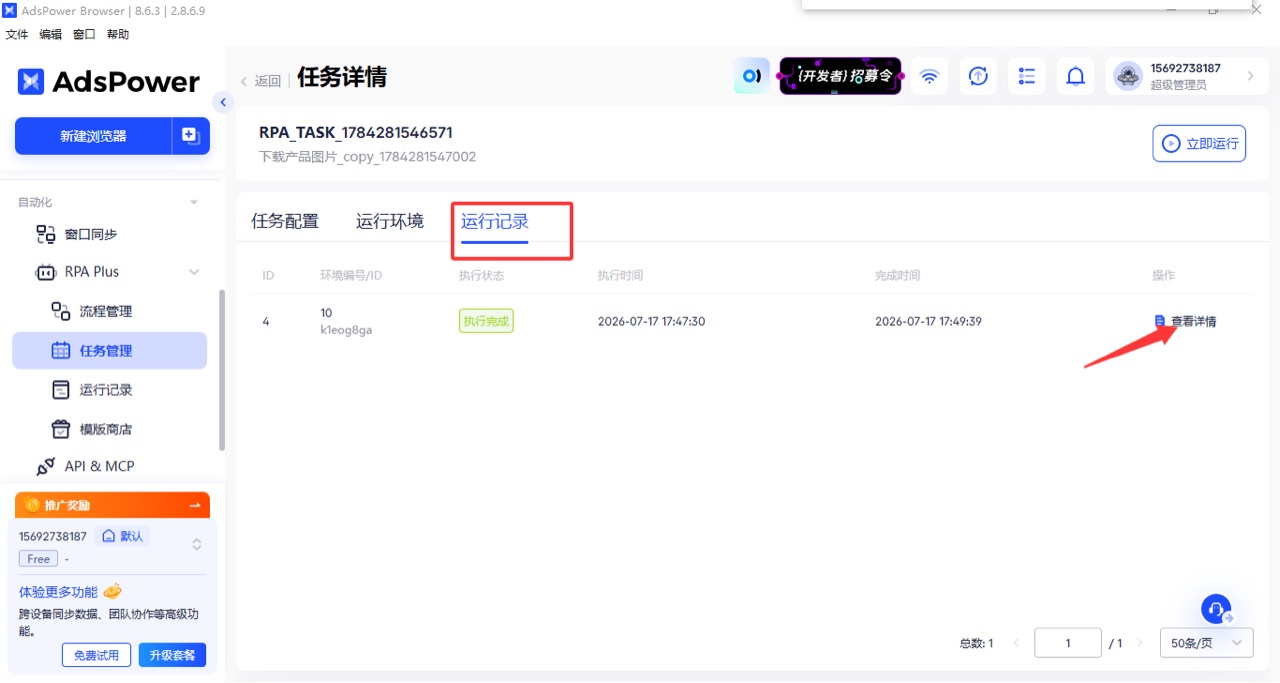Click the 执行完成 status tag
1280x683 pixels.
[486, 321]
